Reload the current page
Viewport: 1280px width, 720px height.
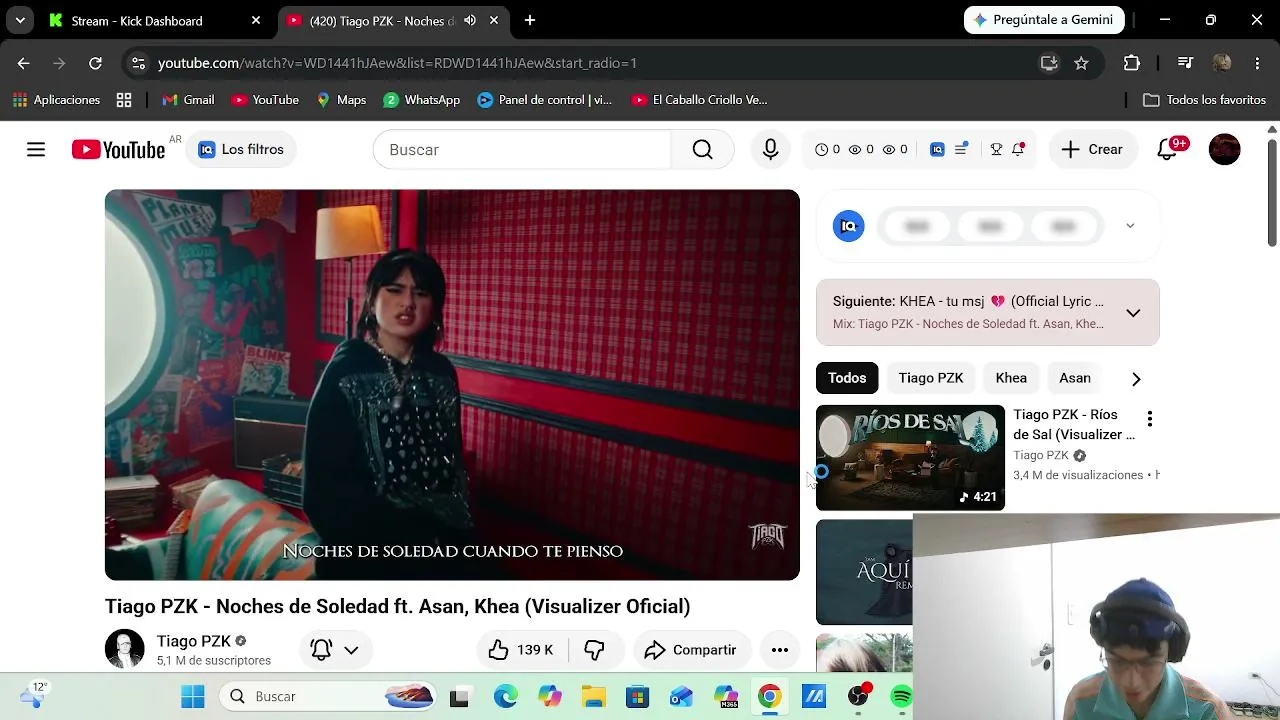[x=95, y=63]
